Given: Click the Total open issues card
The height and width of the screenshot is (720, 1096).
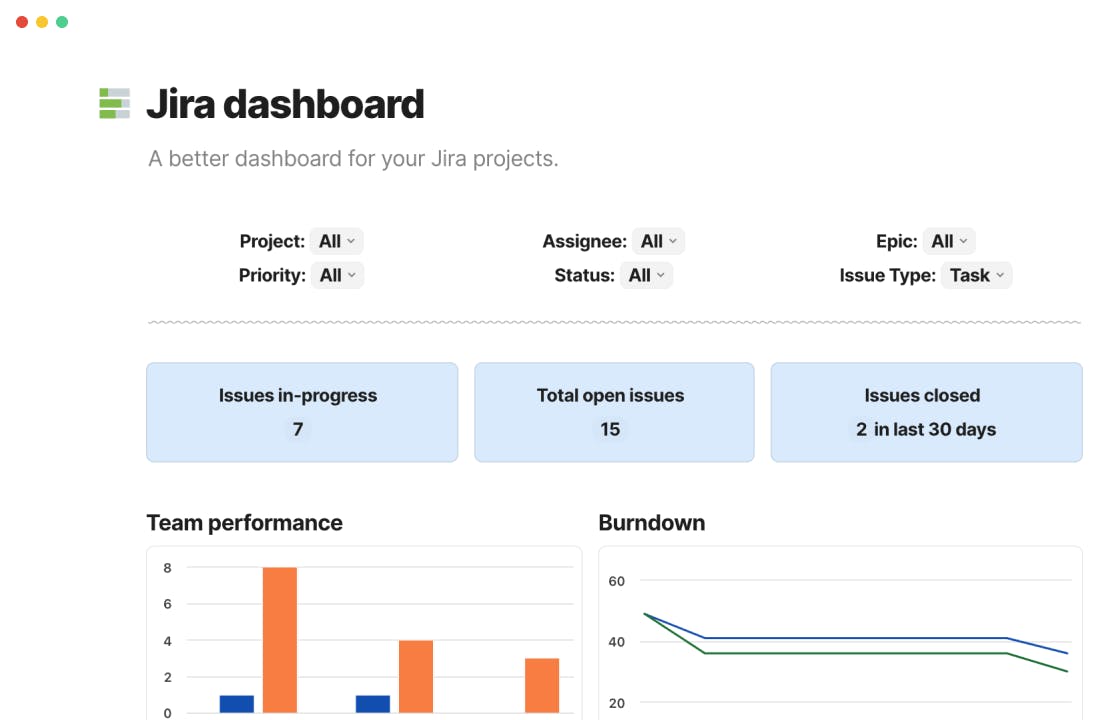Looking at the screenshot, I should (614, 412).
